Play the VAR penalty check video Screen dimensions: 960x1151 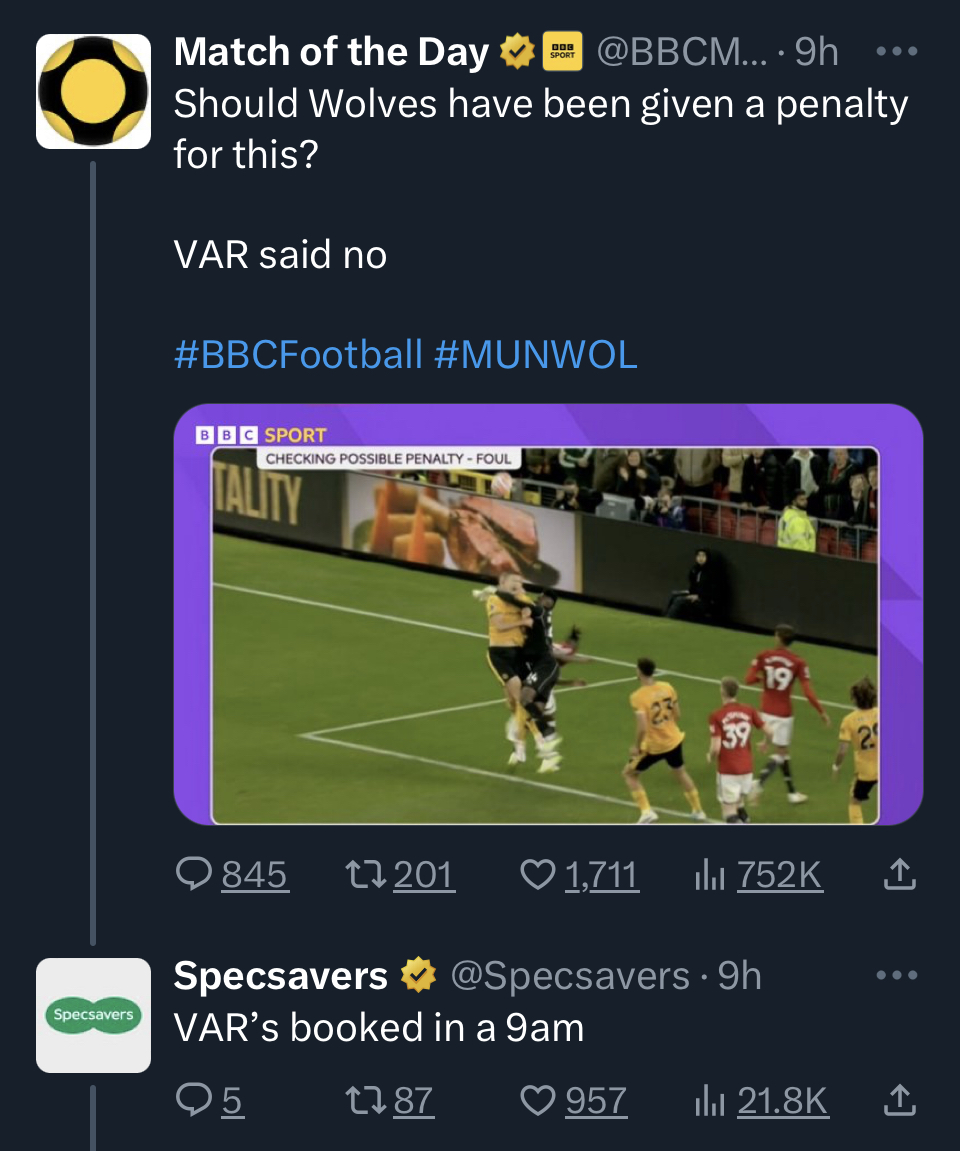(x=547, y=614)
